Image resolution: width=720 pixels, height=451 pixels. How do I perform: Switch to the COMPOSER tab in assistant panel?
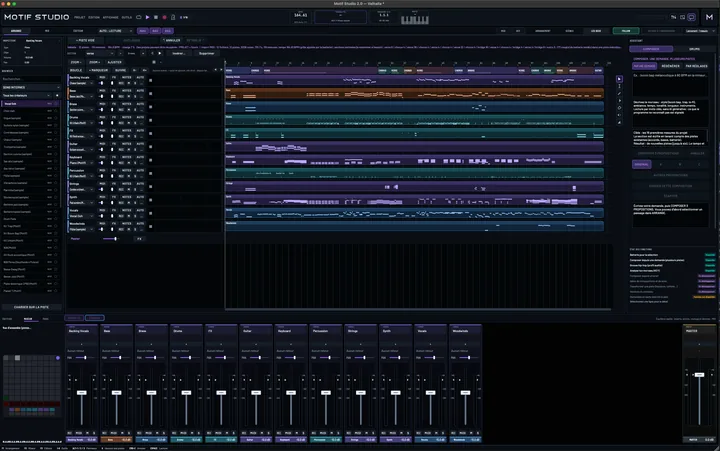(x=651, y=49)
